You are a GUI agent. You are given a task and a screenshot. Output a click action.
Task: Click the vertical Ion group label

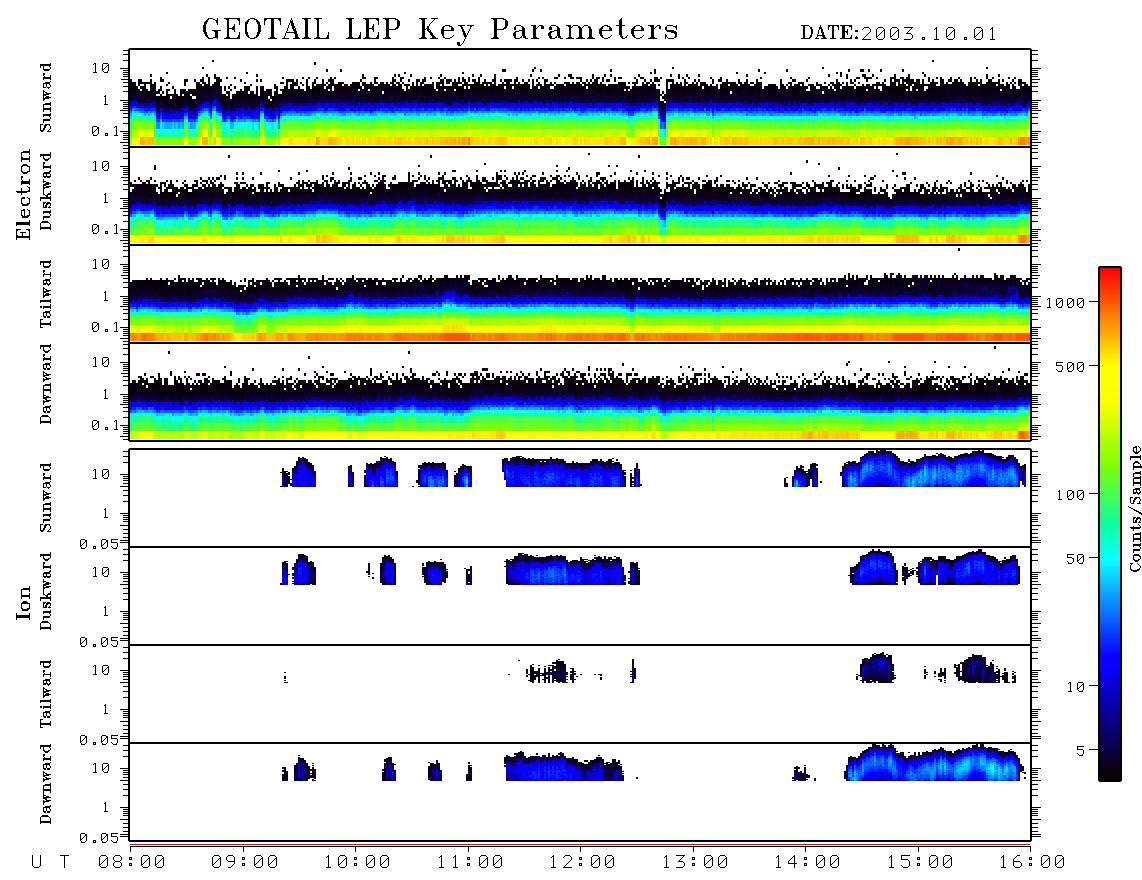pyautogui.click(x=23, y=602)
